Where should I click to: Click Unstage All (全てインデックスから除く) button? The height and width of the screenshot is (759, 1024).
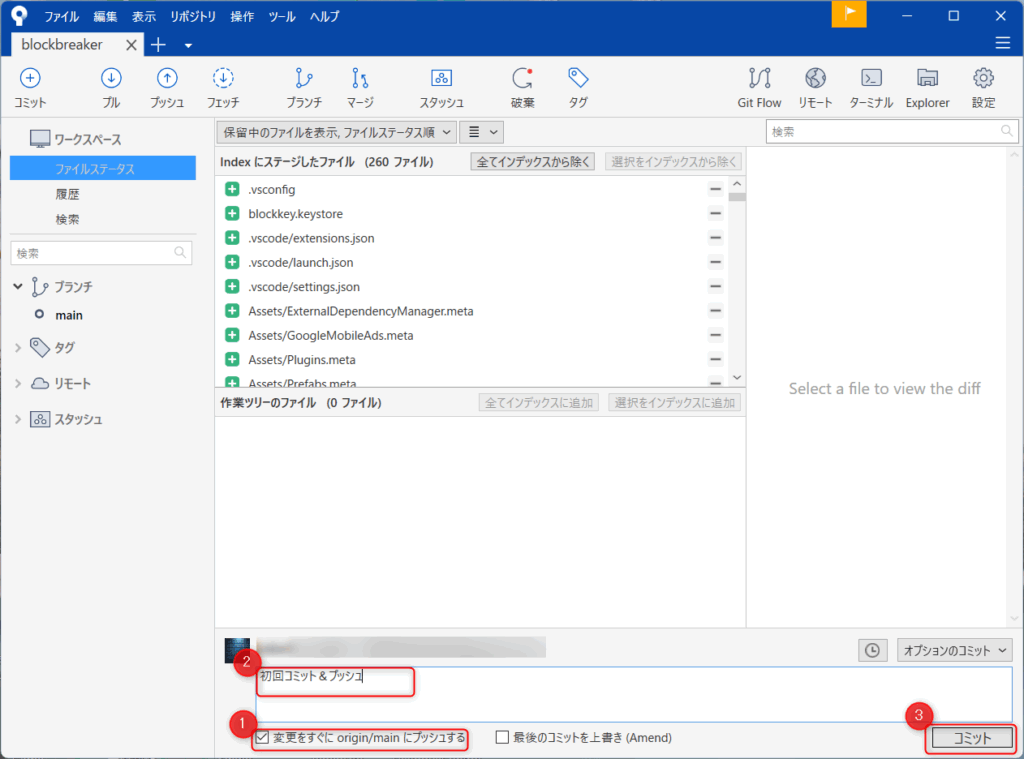click(x=534, y=162)
